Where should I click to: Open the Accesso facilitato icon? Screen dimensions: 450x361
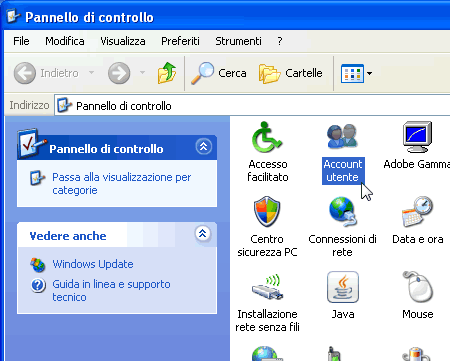coord(267,137)
